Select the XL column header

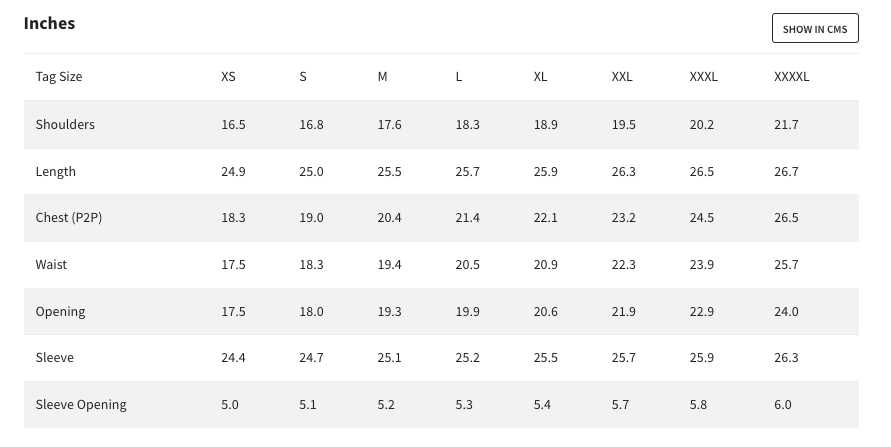coord(540,77)
